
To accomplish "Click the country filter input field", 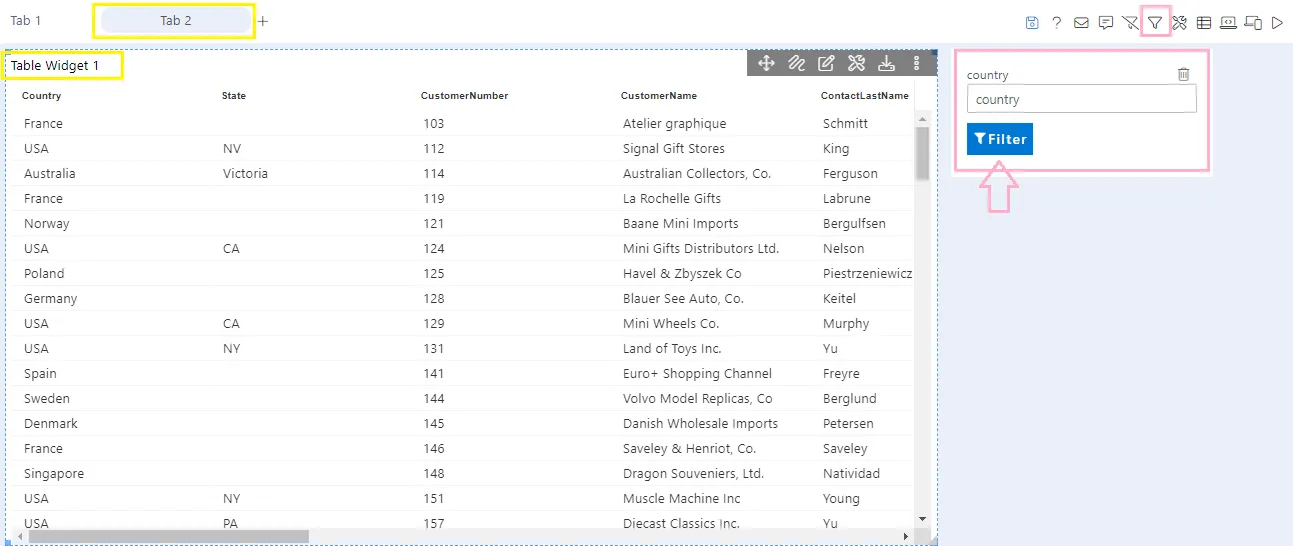I will [1081, 99].
